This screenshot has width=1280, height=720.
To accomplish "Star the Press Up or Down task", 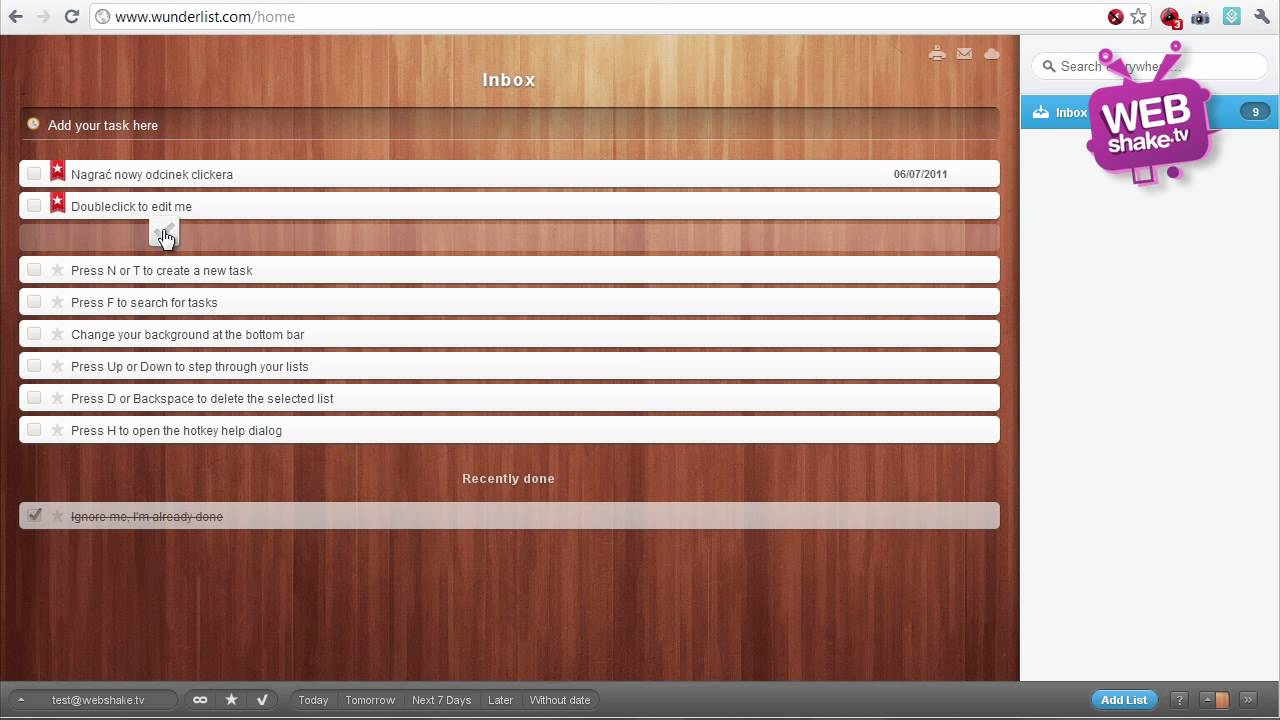I will (57, 366).
